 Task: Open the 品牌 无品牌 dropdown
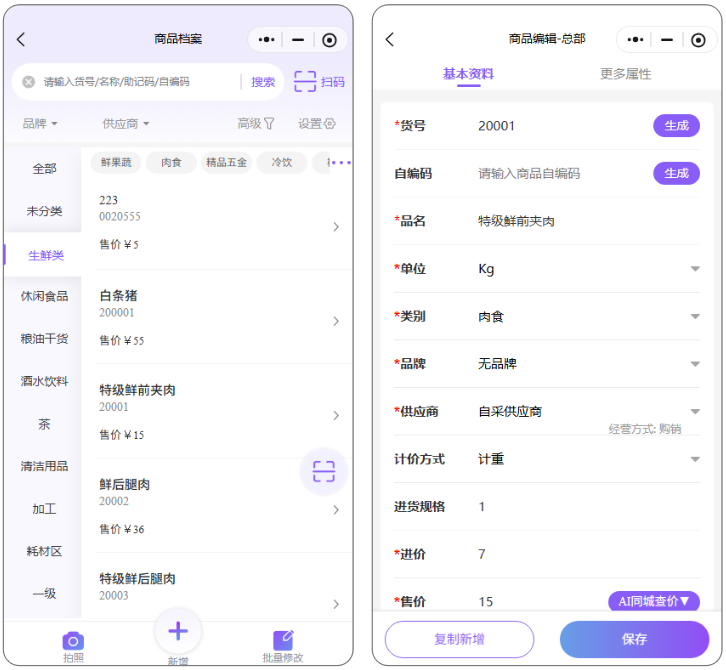point(695,364)
